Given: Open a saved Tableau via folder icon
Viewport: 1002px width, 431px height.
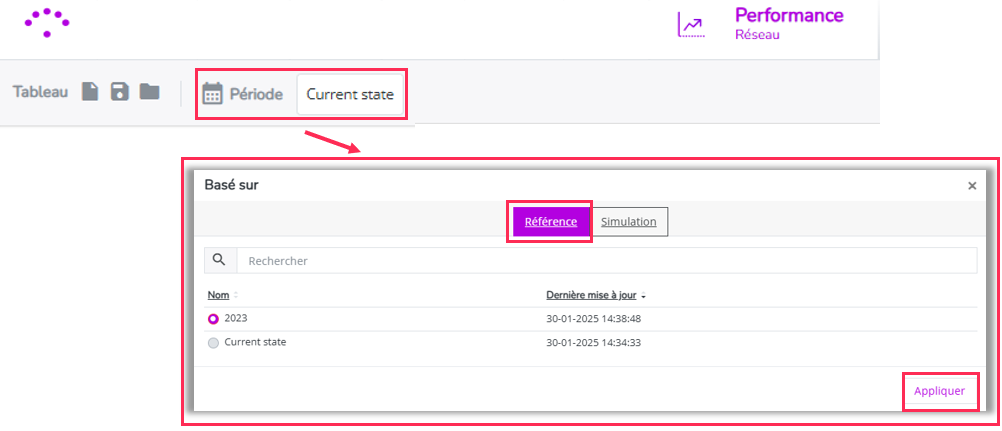Looking at the screenshot, I should (x=150, y=92).
